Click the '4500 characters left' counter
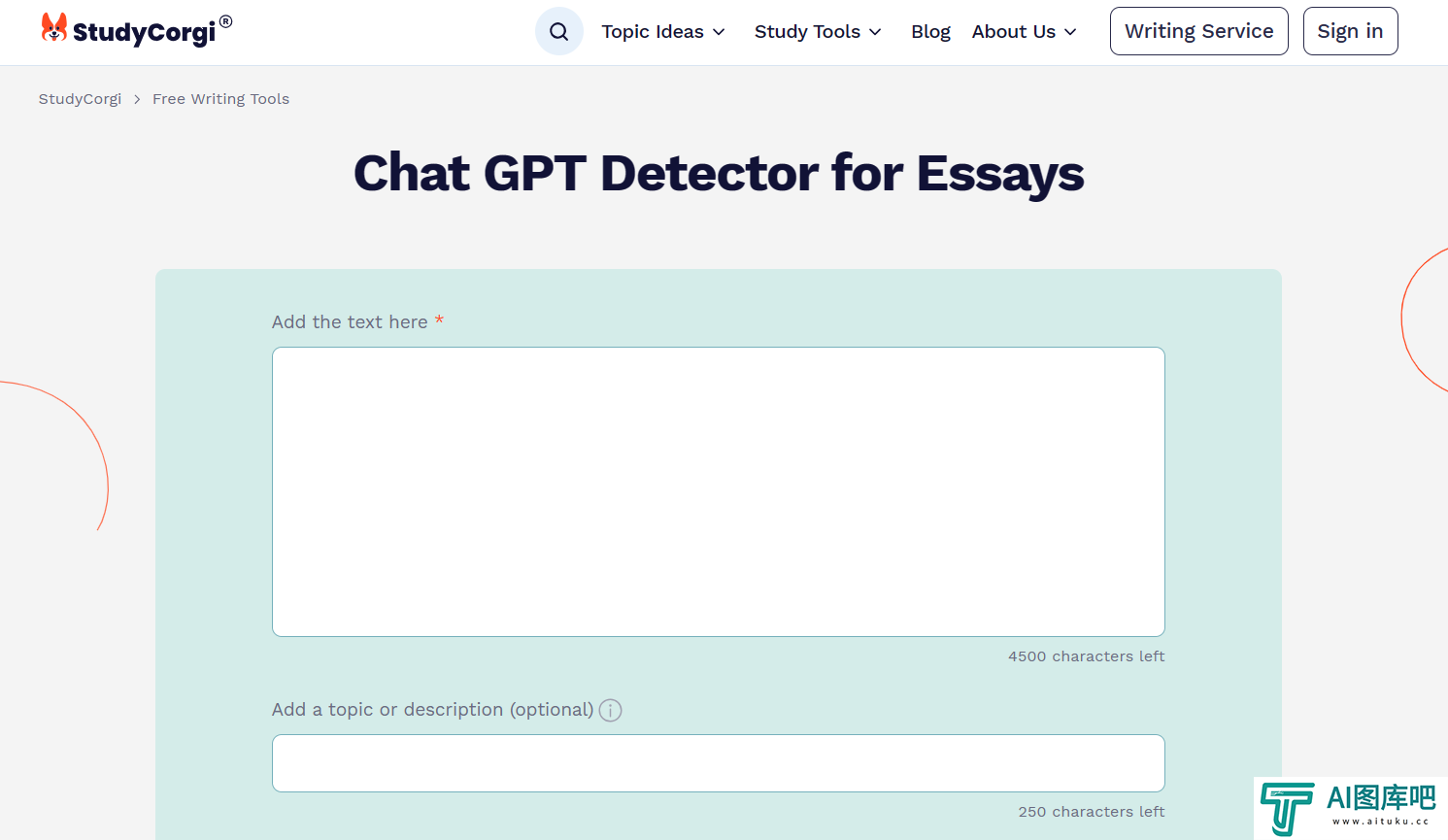This screenshot has width=1448, height=840. pyautogui.click(x=1086, y=656)
